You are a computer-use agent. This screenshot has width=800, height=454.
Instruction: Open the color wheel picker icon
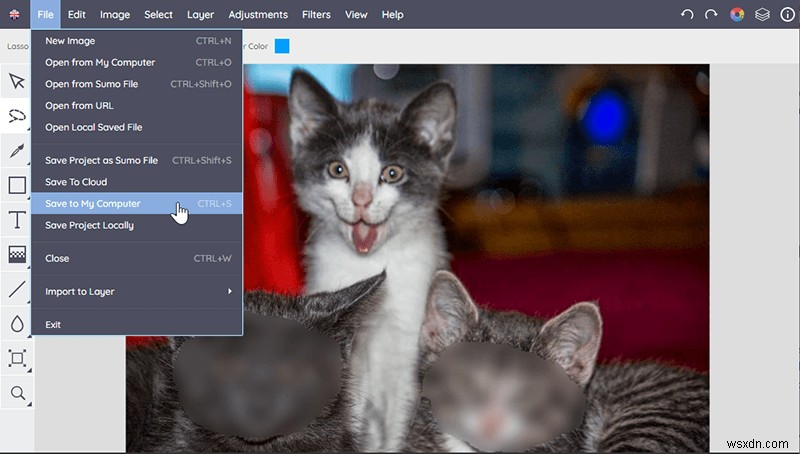737,14
